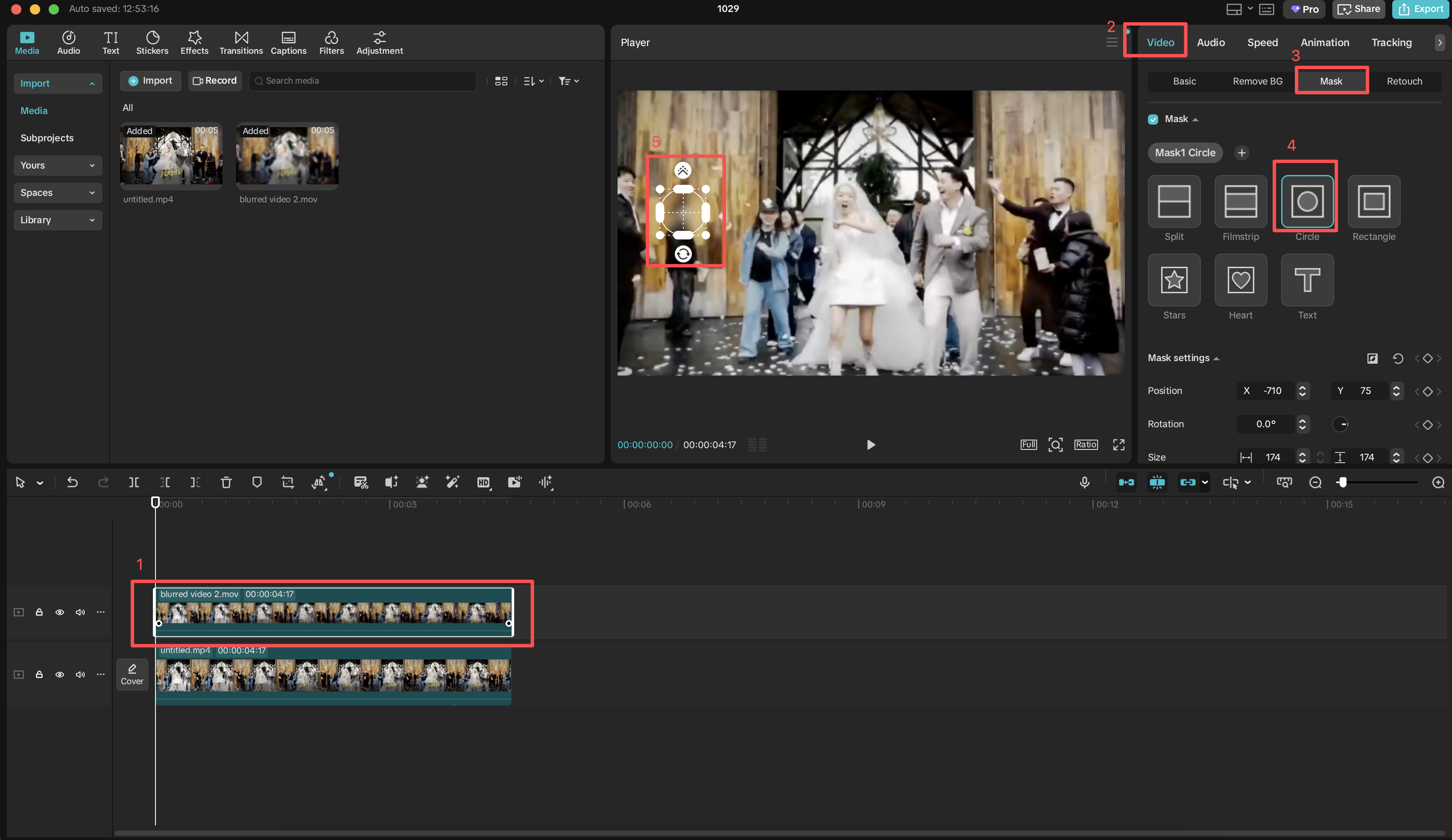1452x840 pixels.
Task: Select the blurred video 2.mov thumbnail
Action: click(x=287, y=156)
